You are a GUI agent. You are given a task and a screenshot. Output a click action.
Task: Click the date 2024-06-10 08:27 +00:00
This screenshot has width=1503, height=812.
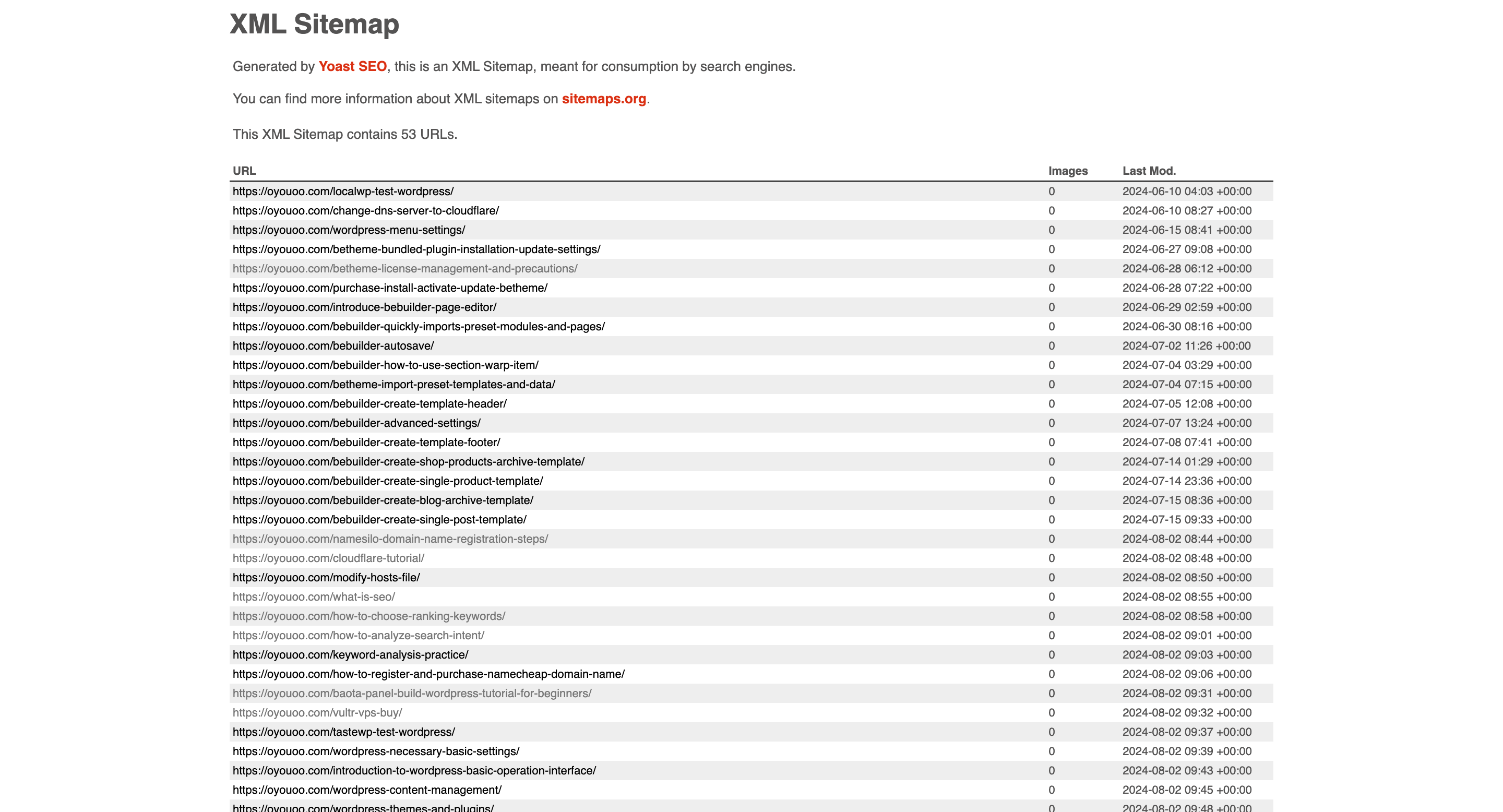pyautogui.click(x=1187, y=211)
